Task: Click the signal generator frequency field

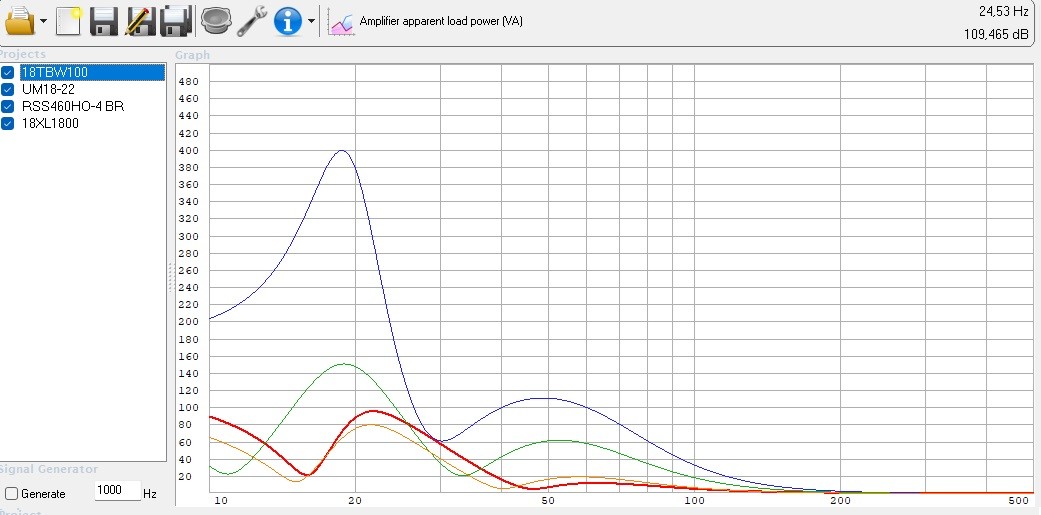Action: 117,492
